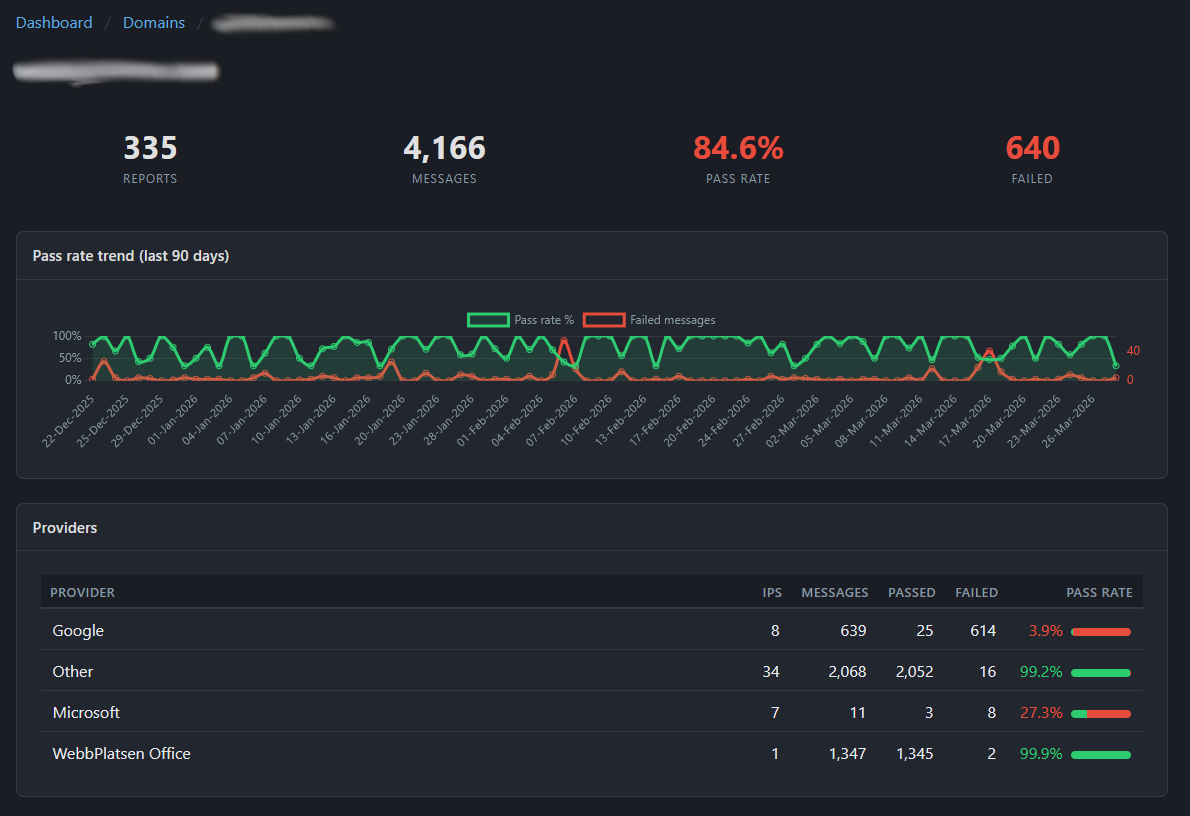
Task: Select the Microsoft provider name
Action: click(86, 713)
